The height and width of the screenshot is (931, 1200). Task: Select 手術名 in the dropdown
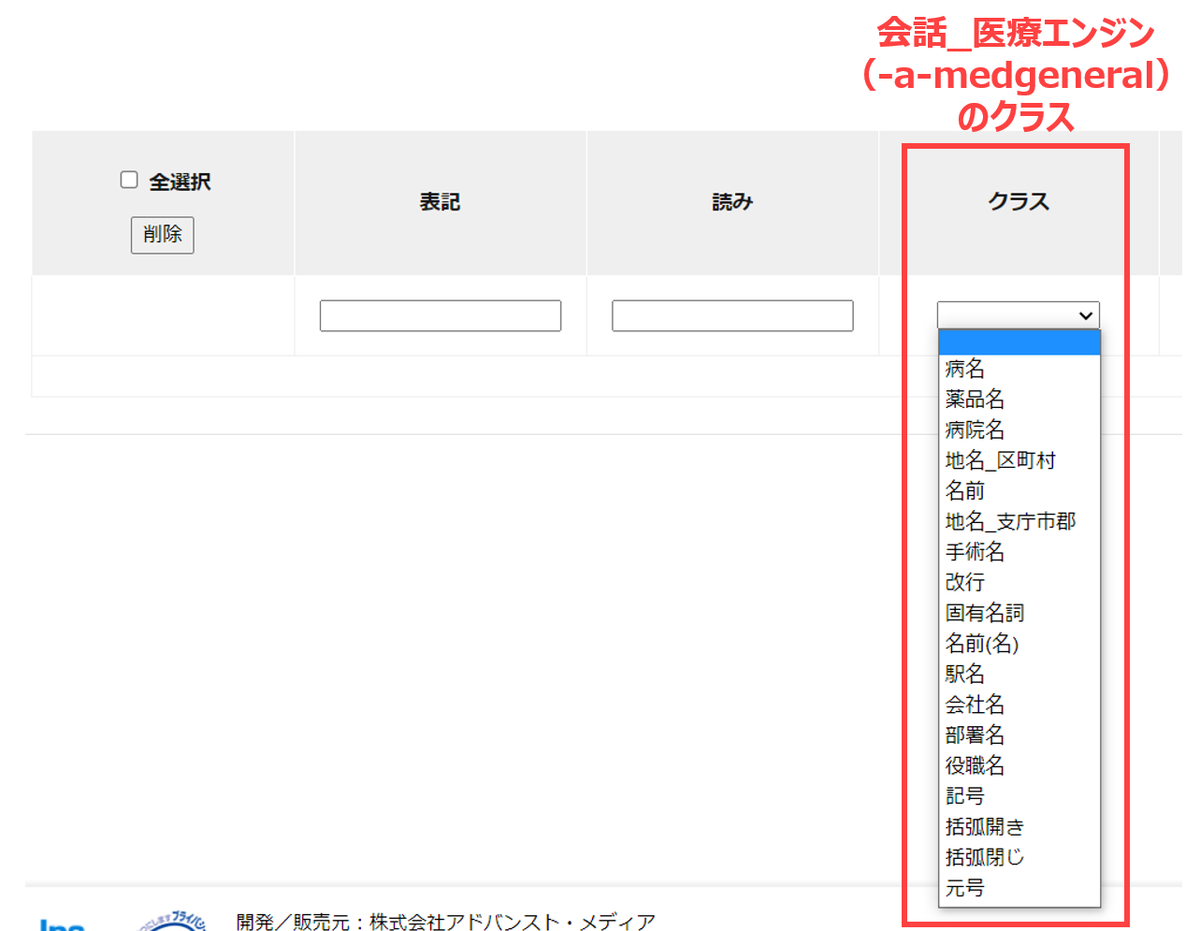point(1019,552)
